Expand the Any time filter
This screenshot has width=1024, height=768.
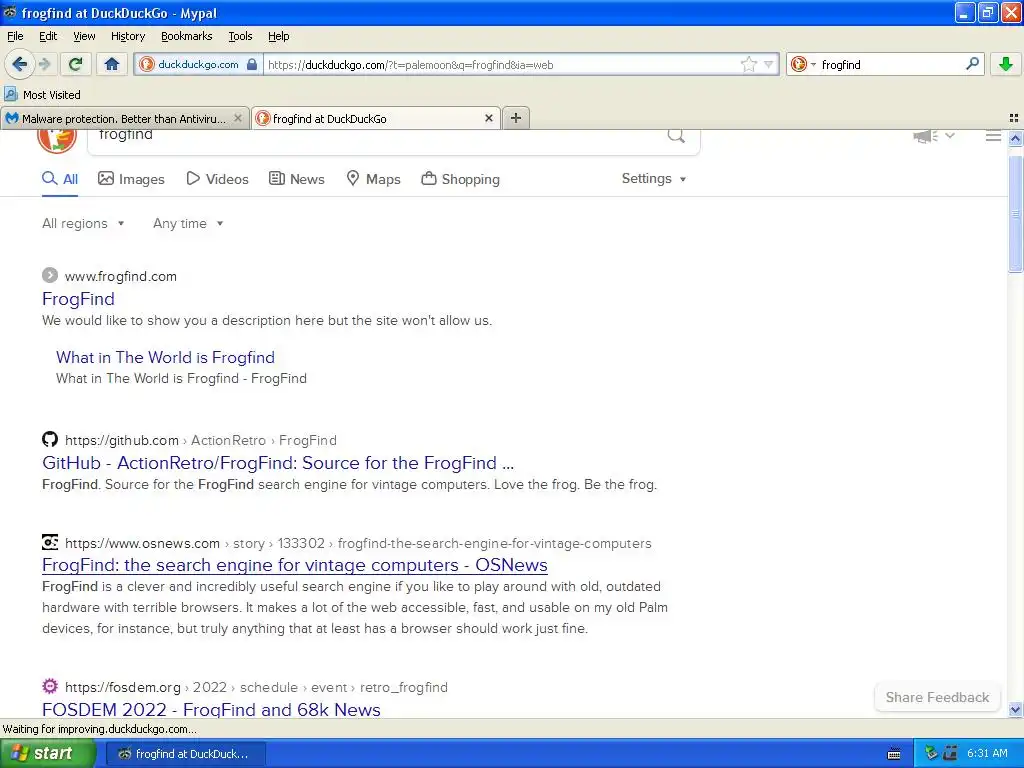pos(188,223)
